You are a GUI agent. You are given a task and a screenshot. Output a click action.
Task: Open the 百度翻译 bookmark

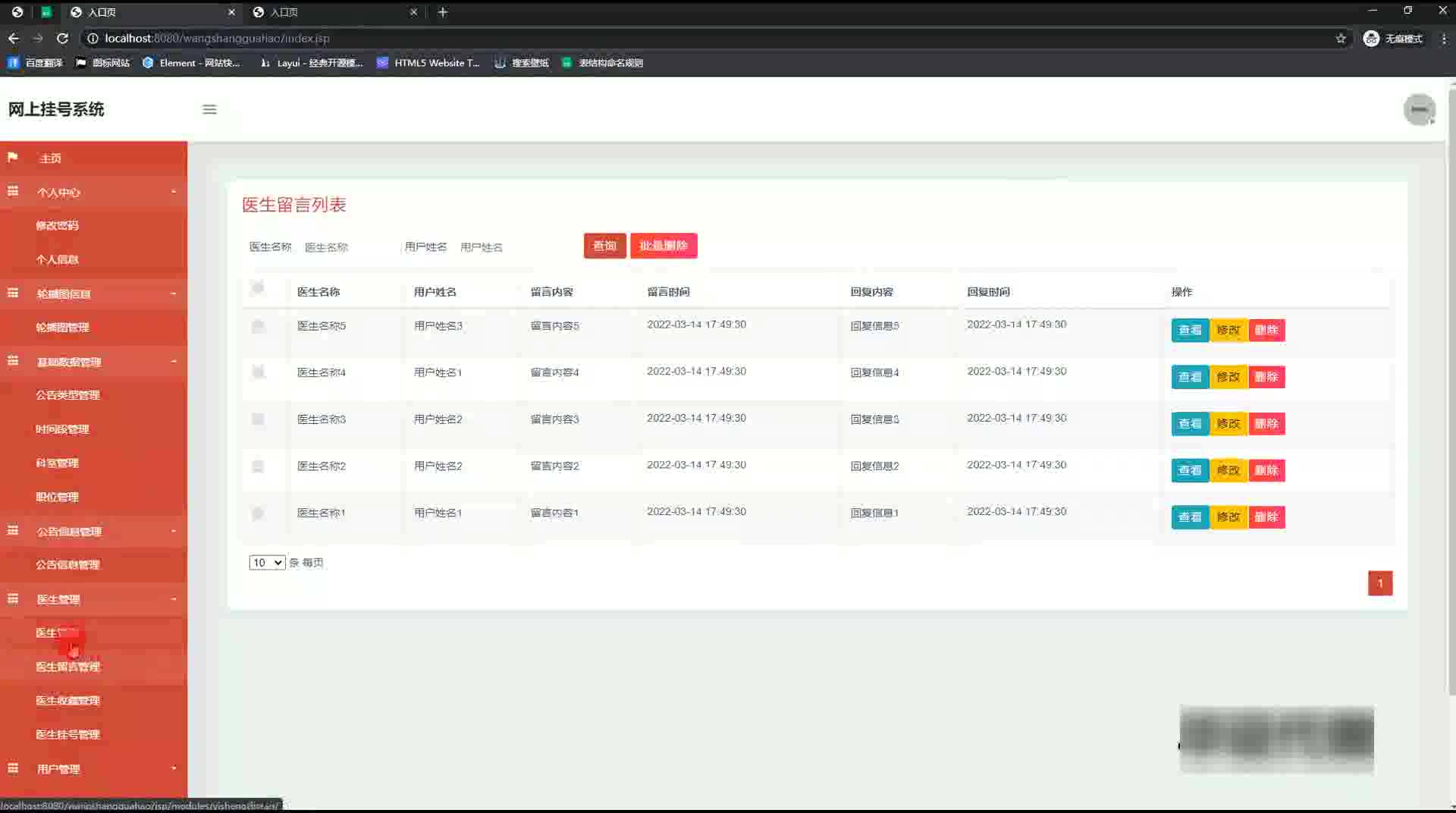click(x=35, y=63)
